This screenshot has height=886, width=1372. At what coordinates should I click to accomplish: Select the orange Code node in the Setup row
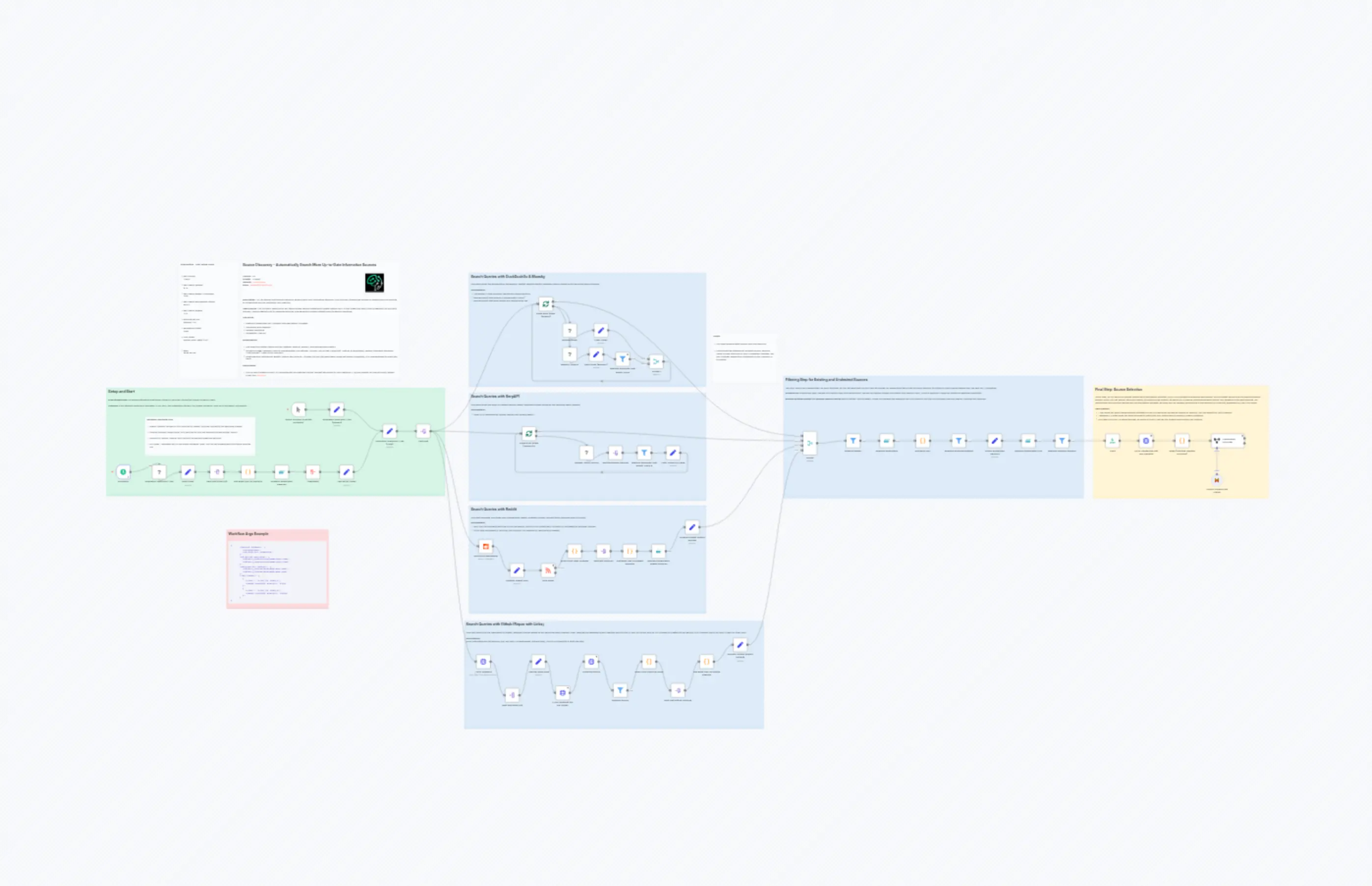tap(248, 472)
